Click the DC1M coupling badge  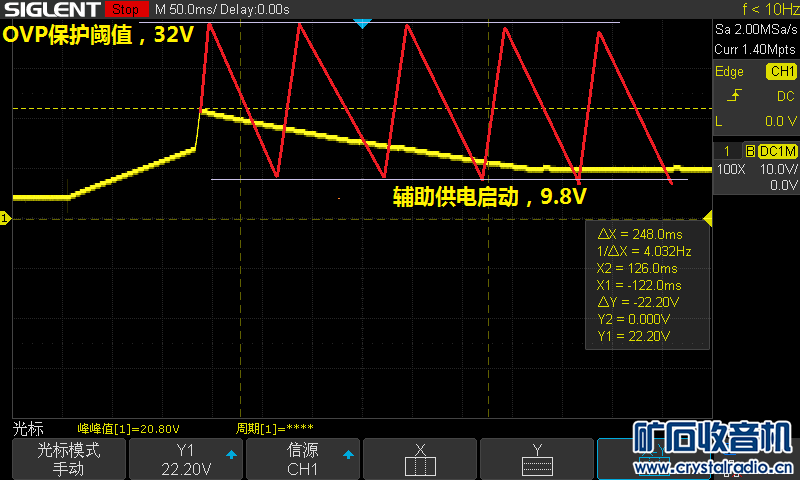777,151
